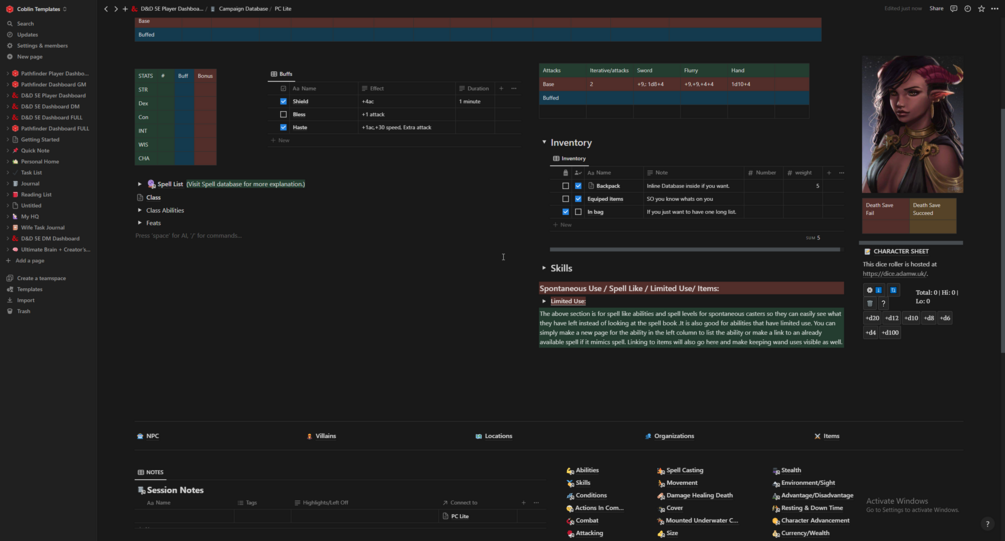
Task: Roll the d20 dice button
Action: pyautogui.click(x=872, y=318)
